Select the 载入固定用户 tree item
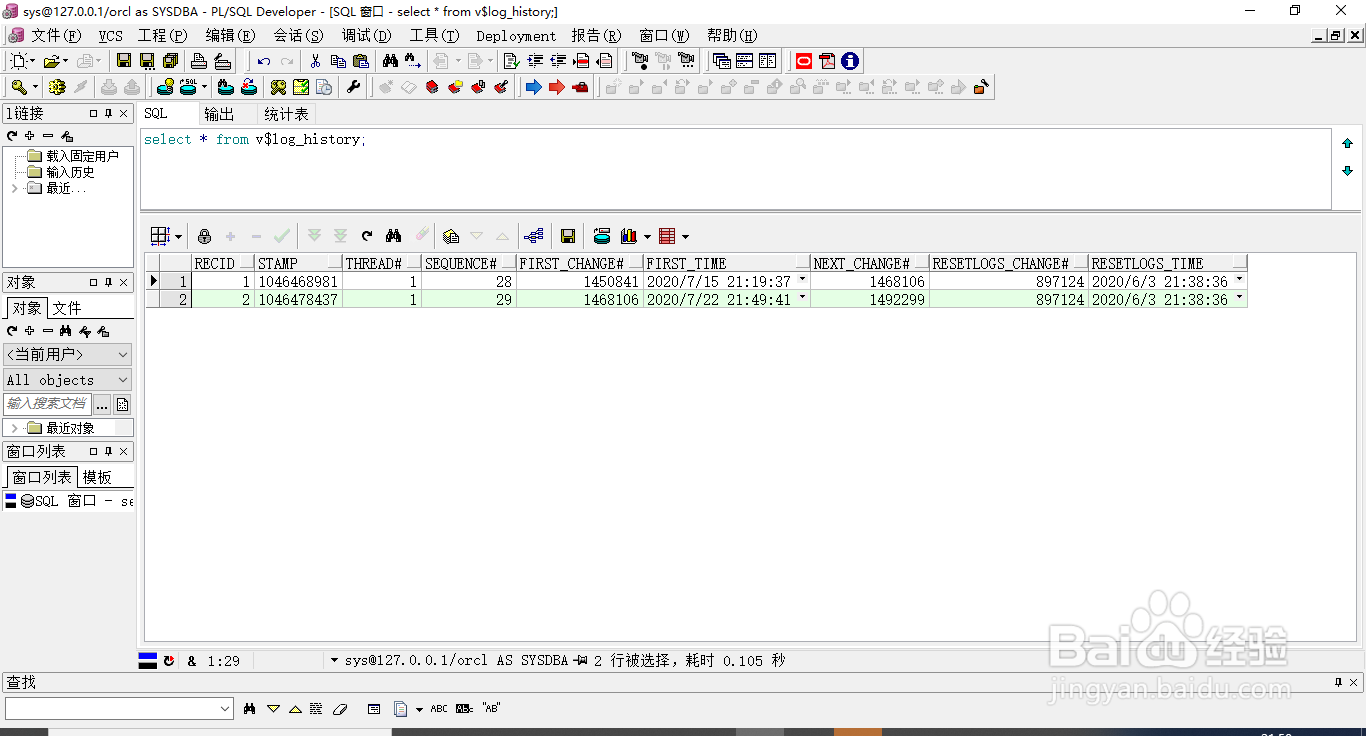 (82, 156)
